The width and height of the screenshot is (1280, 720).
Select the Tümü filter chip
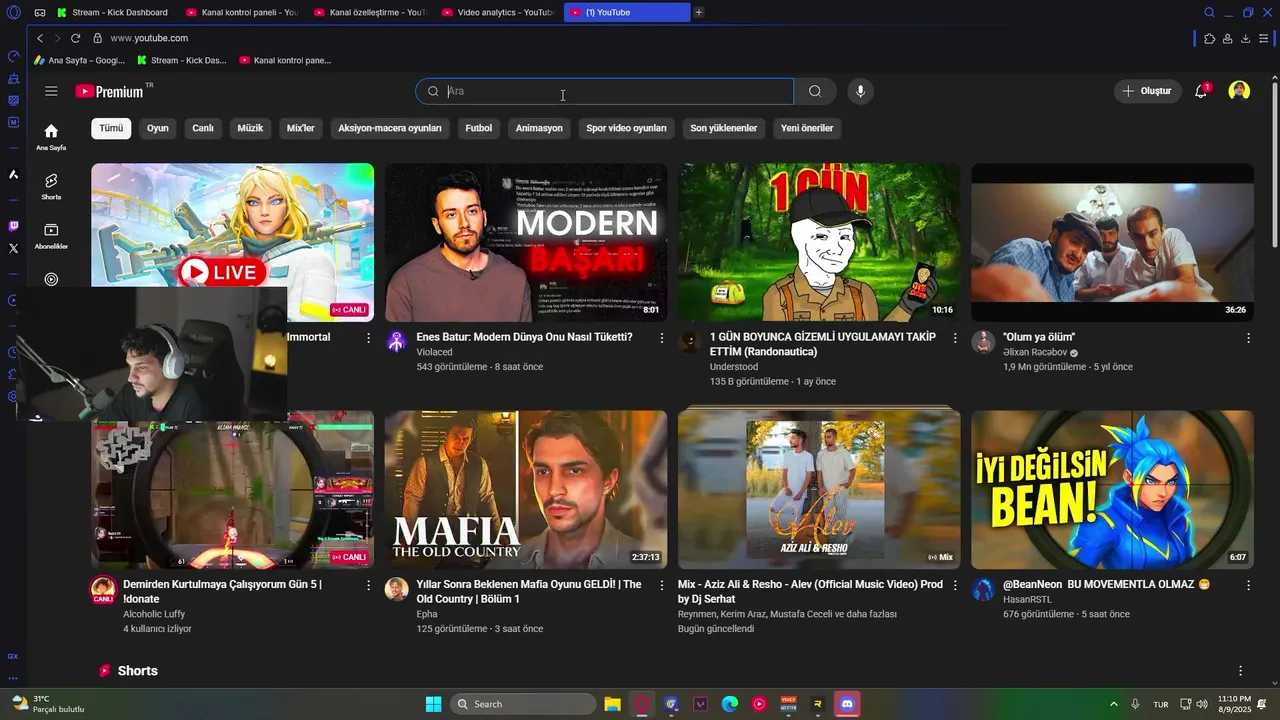[x=111, y=128]
